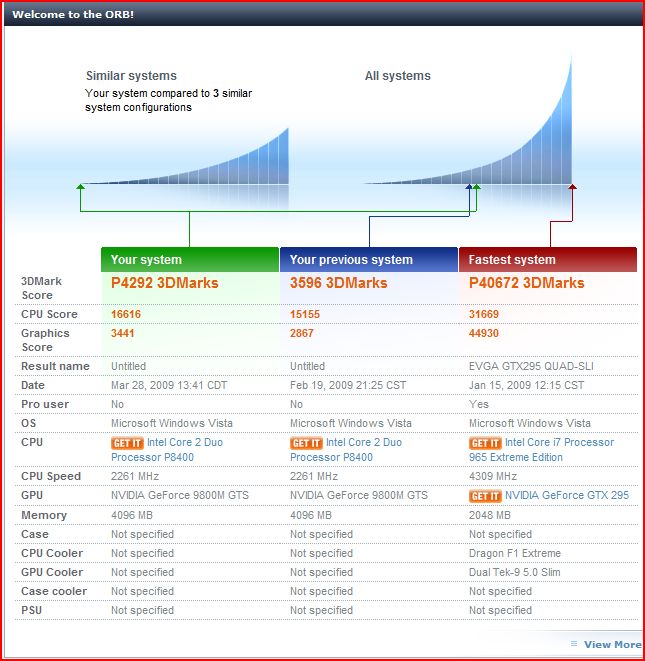Click date Mar 28, 2009 13:41 CDT
The height and width of the screenshot is (661, 645).
tap(169, 385)
